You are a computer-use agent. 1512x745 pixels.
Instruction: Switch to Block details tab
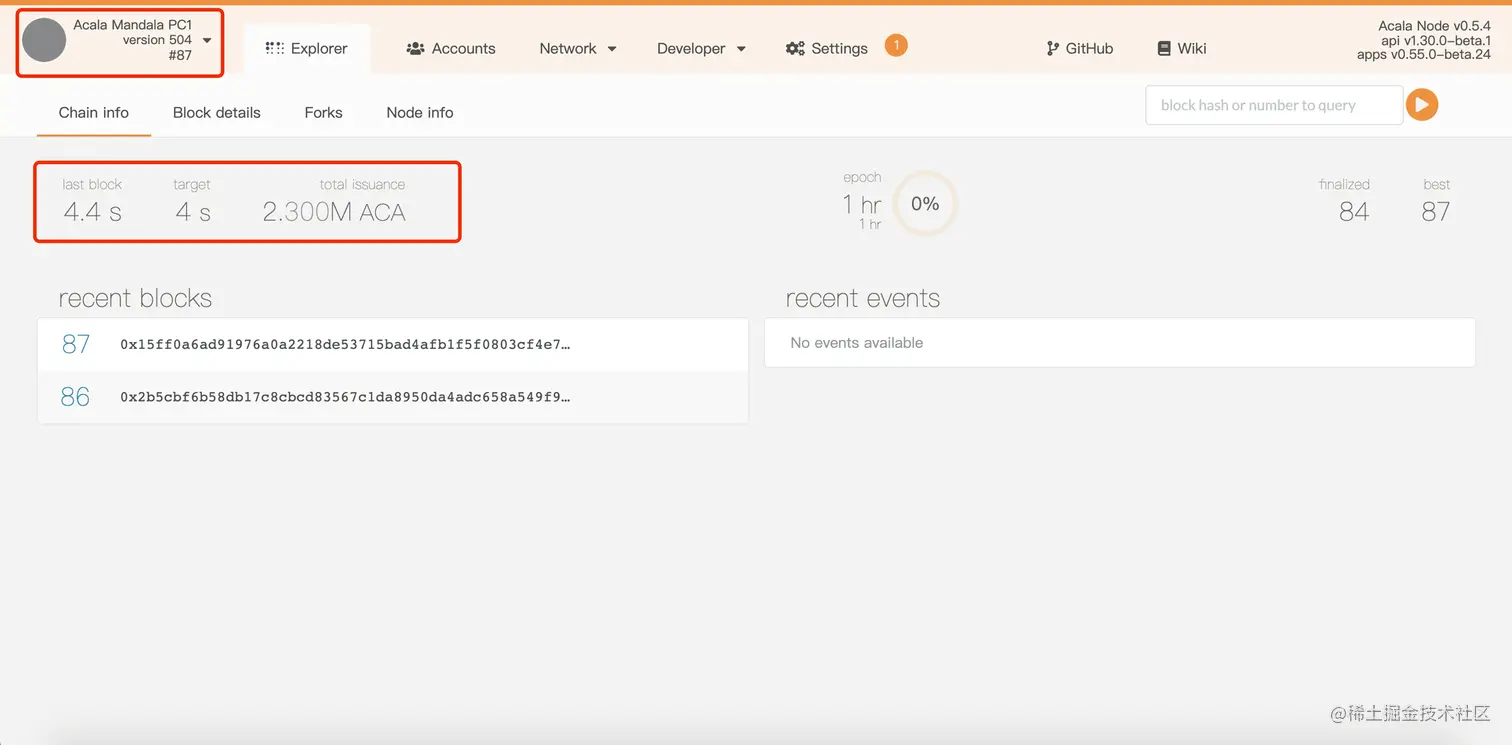217,112
